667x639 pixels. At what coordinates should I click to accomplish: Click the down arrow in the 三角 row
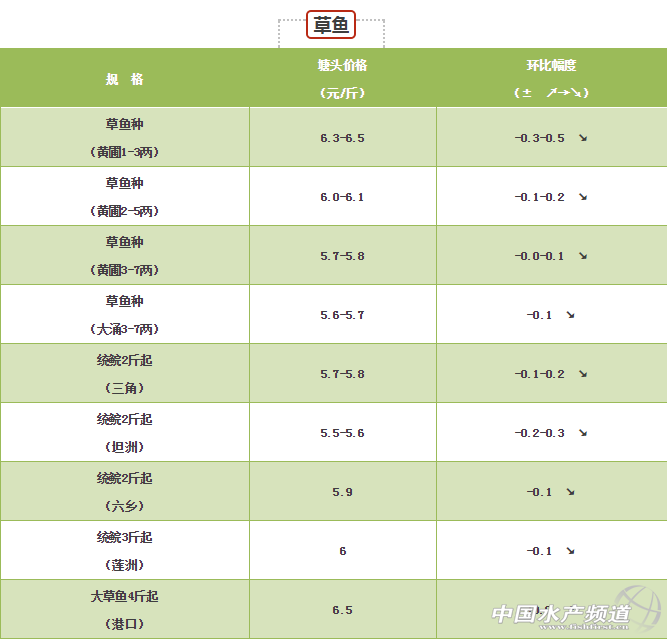[582, 374]
